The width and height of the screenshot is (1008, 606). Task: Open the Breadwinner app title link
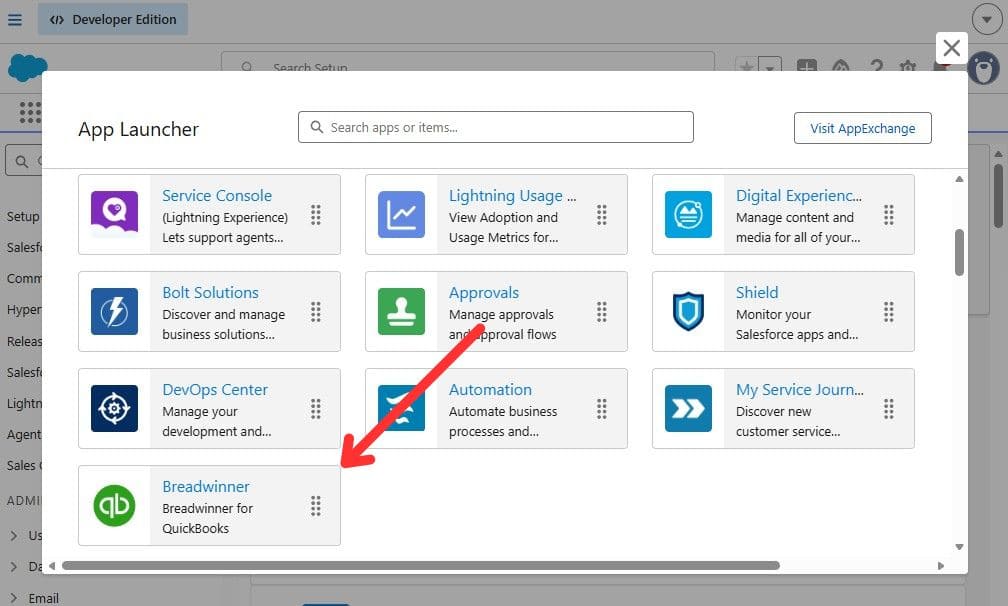tap(206, 486)
